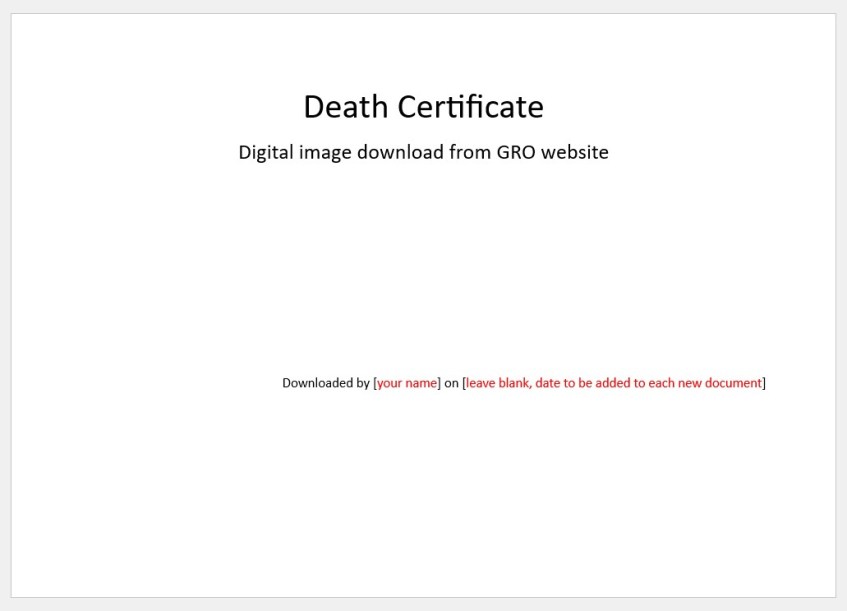Click the word "on" between the placeholders
This screenshot has width=847, height=611.
point(451,383)
